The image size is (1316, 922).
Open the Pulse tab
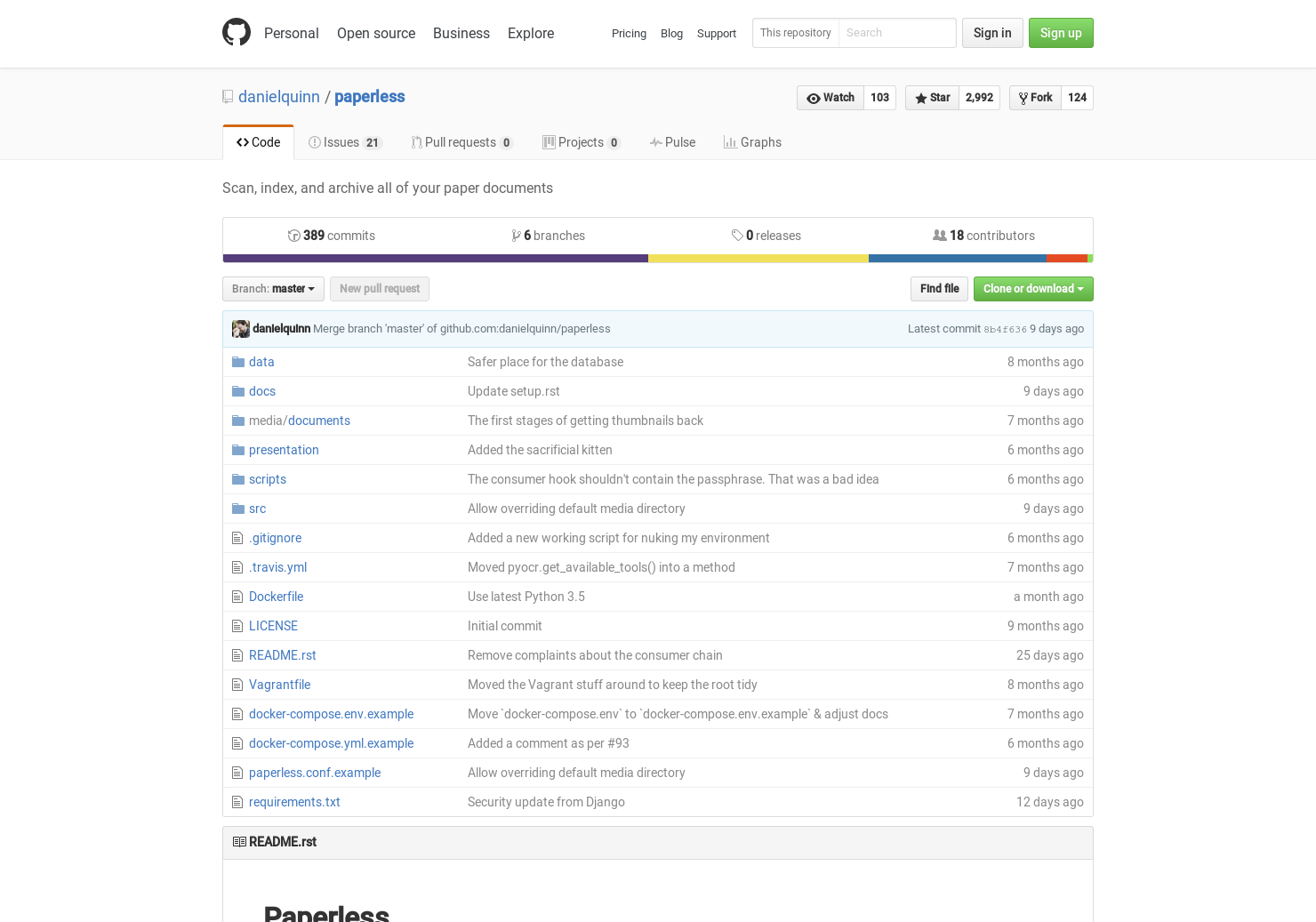tap(672, 142)
